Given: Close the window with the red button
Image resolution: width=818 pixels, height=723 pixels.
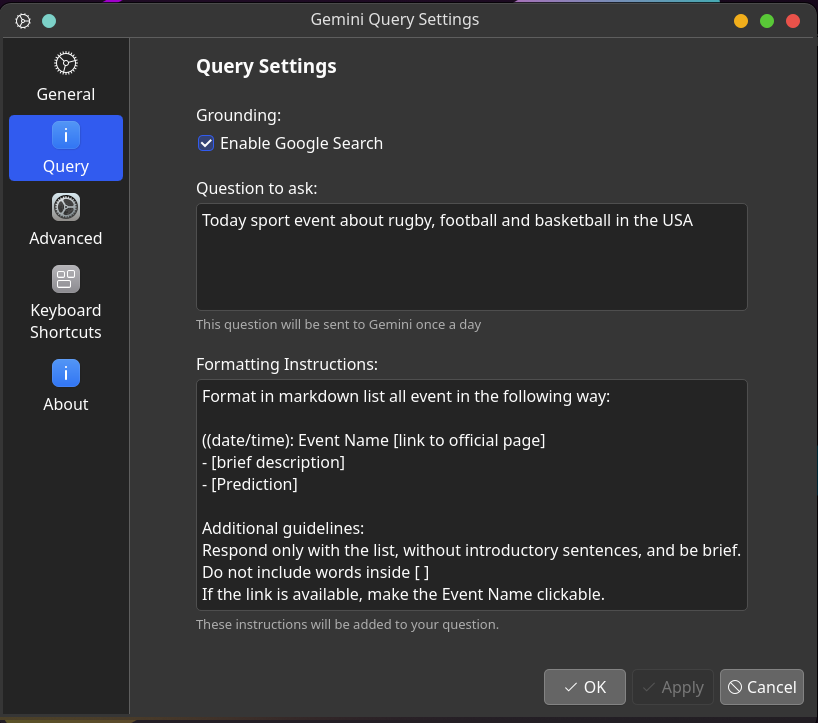Looking at the screenshot, I should click(x=793, y=21).
